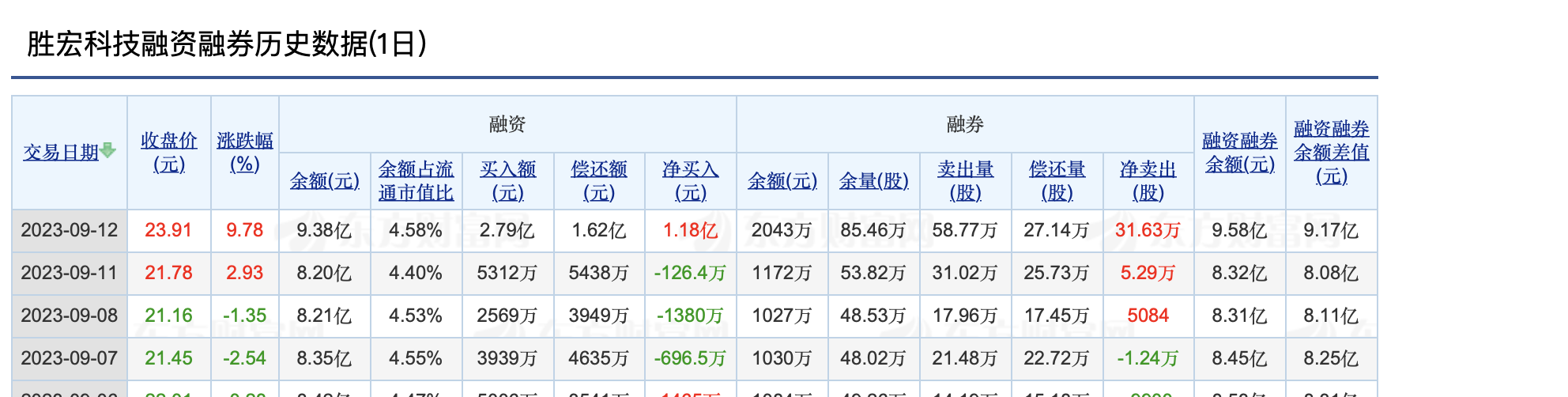Sort by 净买入(元) header
This screenshot has width=1568, height=397.
(x=691, y=181)
